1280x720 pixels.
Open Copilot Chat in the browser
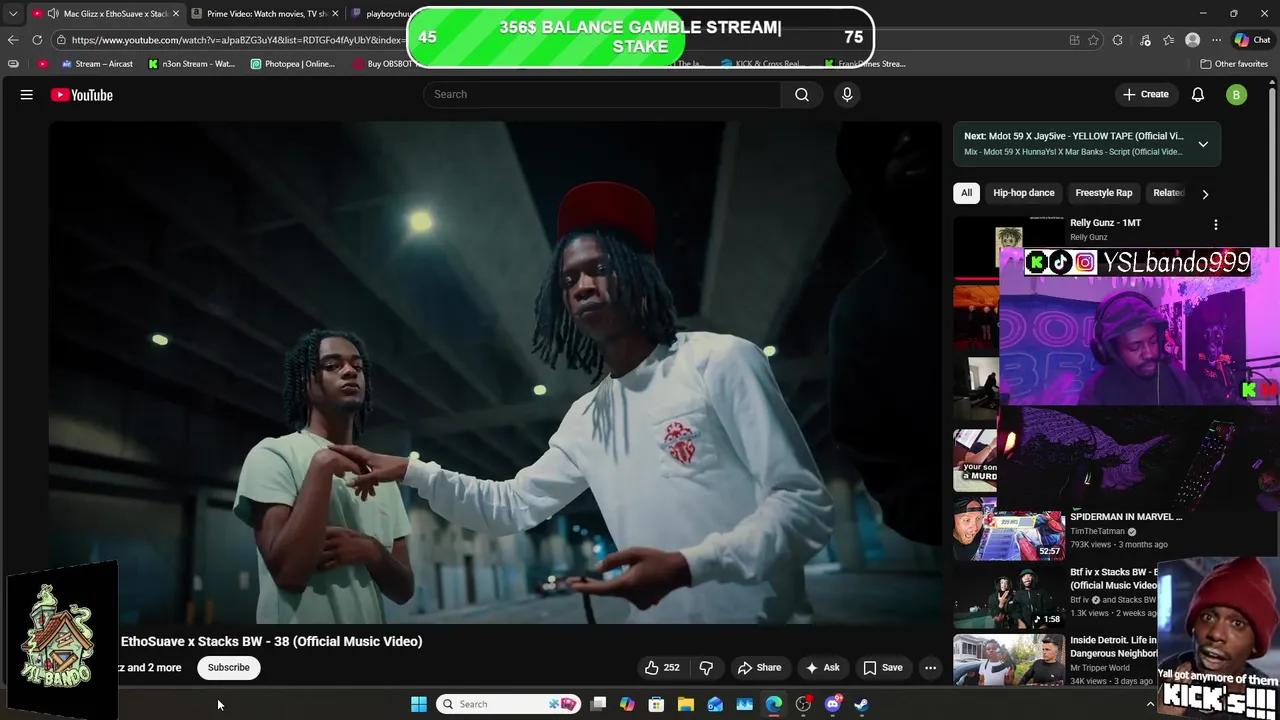(x=1252, y=40)
